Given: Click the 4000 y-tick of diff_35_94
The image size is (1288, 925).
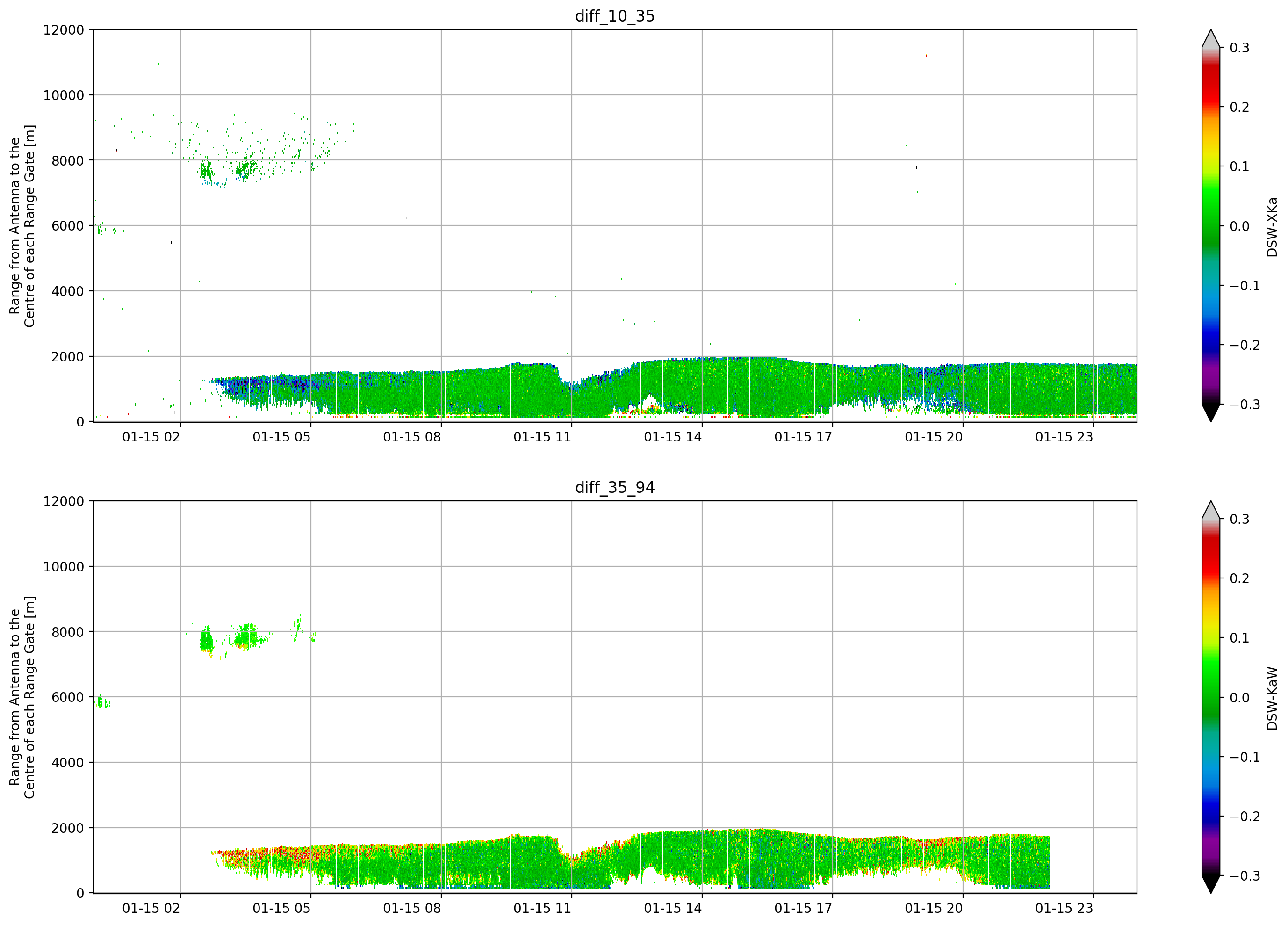Looking at the screenshot, I should (x=68, y=763).
